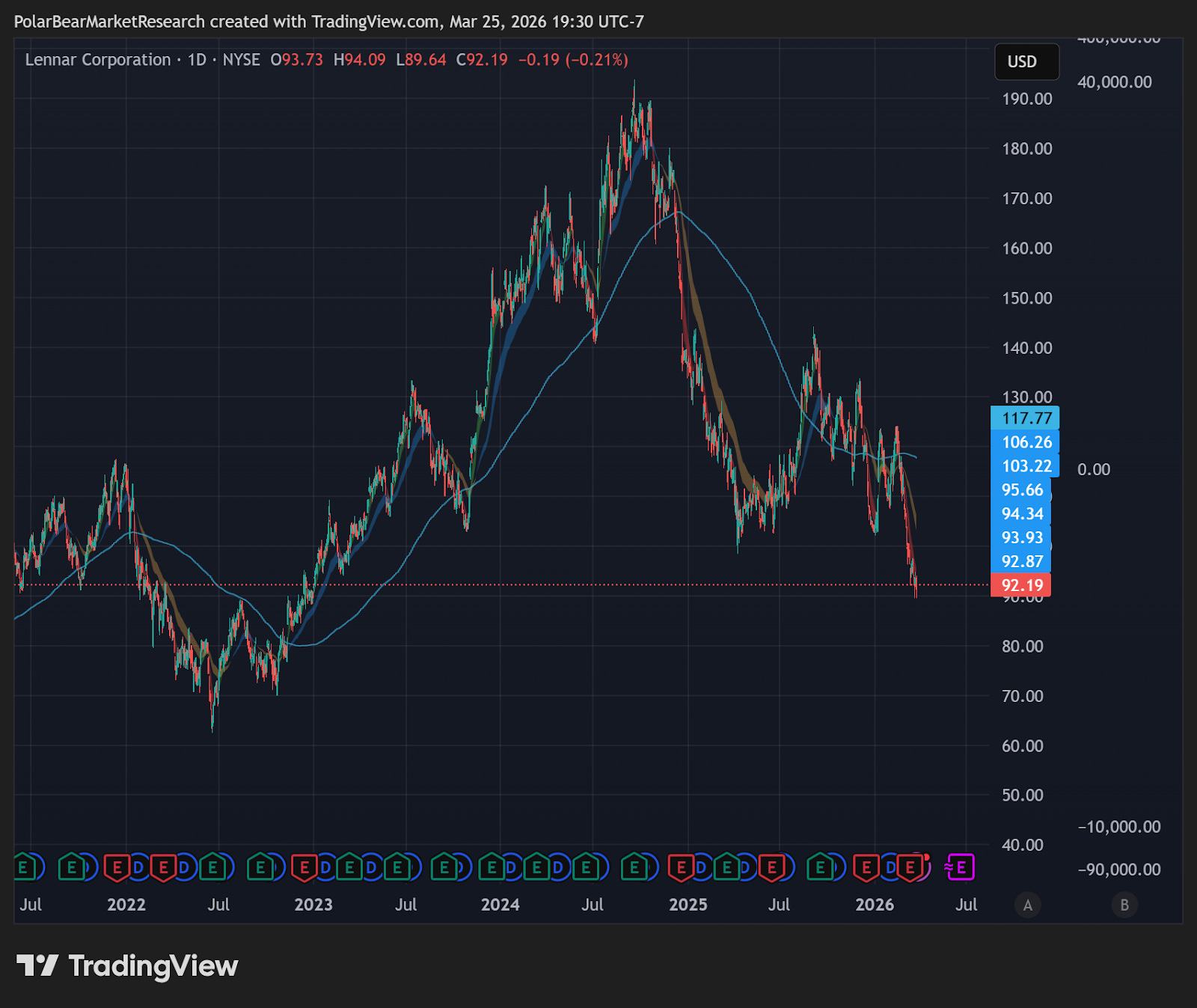Open the red earnings marker at start of 2025
This screenshot has width=1197, height=1008.
coord(681,868)
